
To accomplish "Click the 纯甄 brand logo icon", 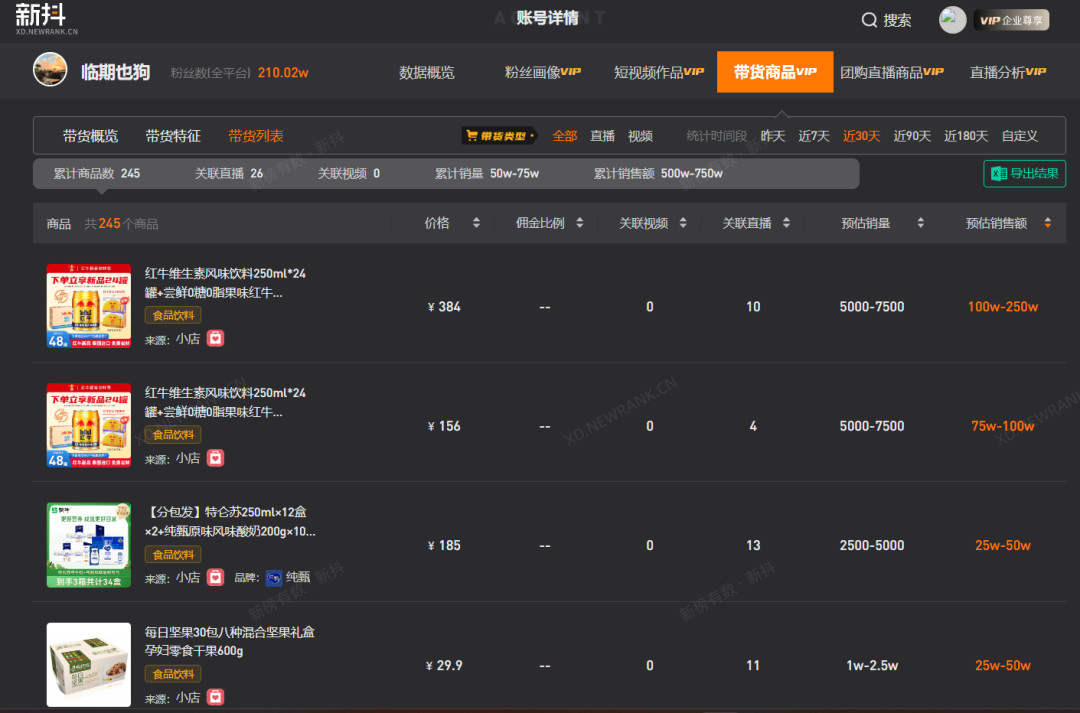I will click(x=274, y=577).
